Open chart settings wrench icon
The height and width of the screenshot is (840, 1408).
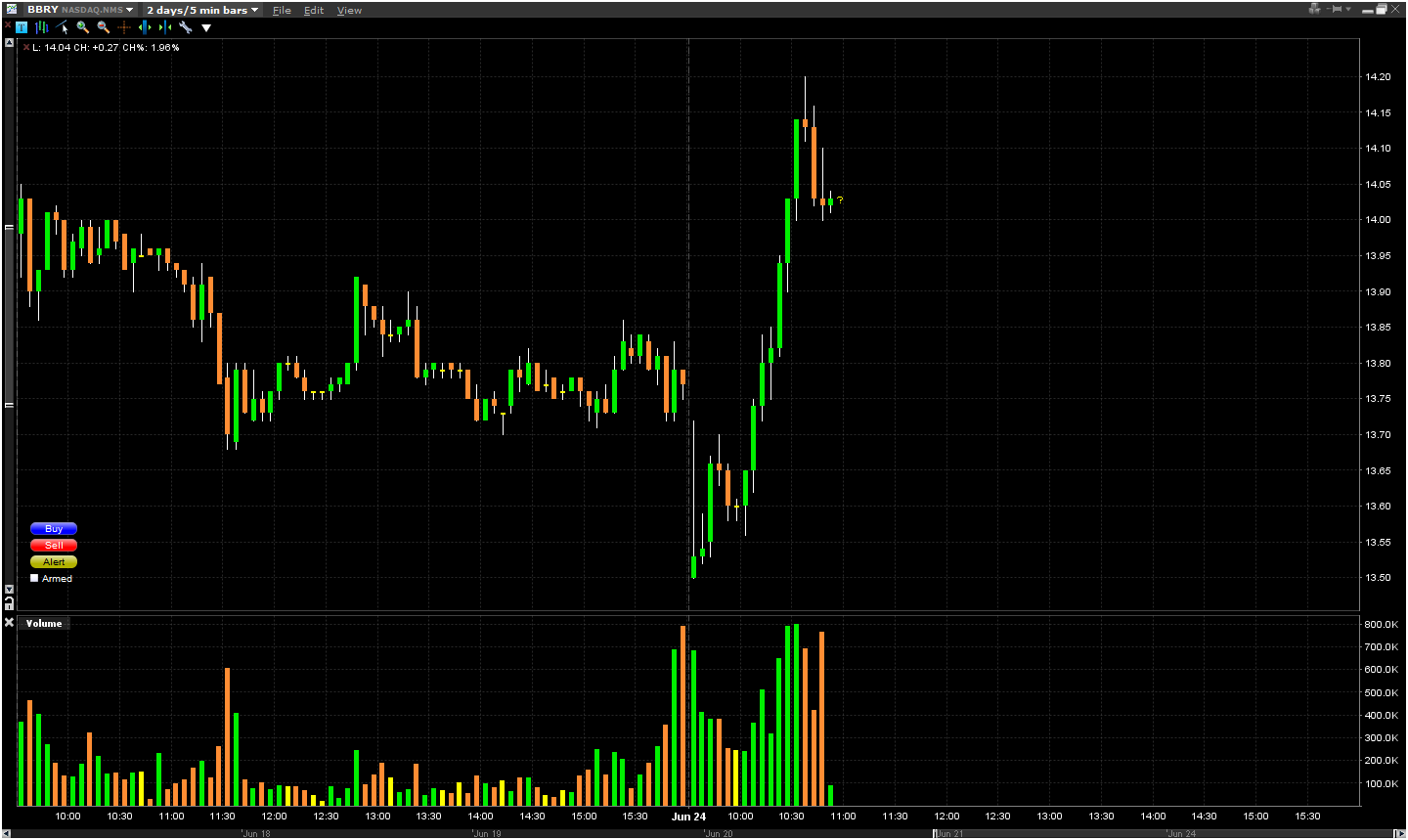(x=185, y=27)
